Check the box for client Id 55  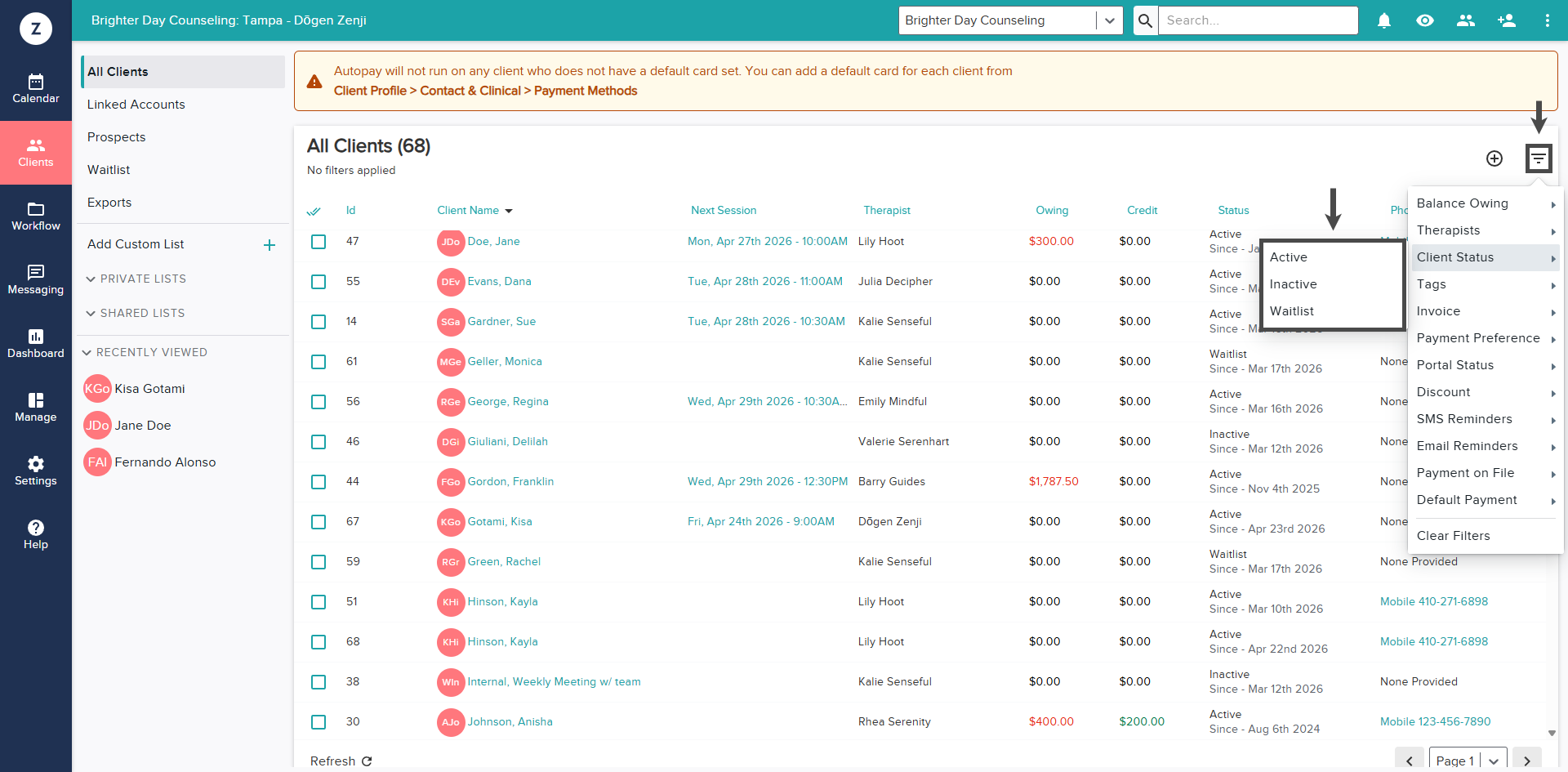point(318,282)
